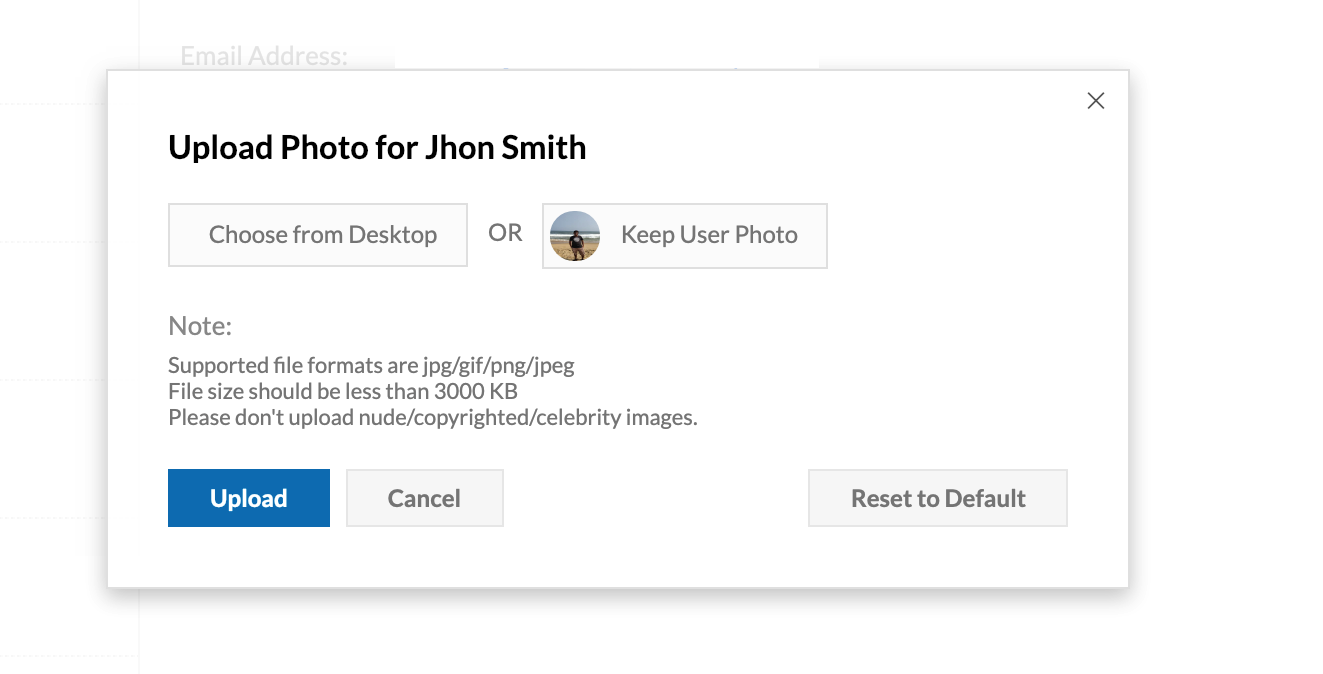Click the Choose from Desktop button
This screenshot has width=1323, height=674.
[318, 235]
